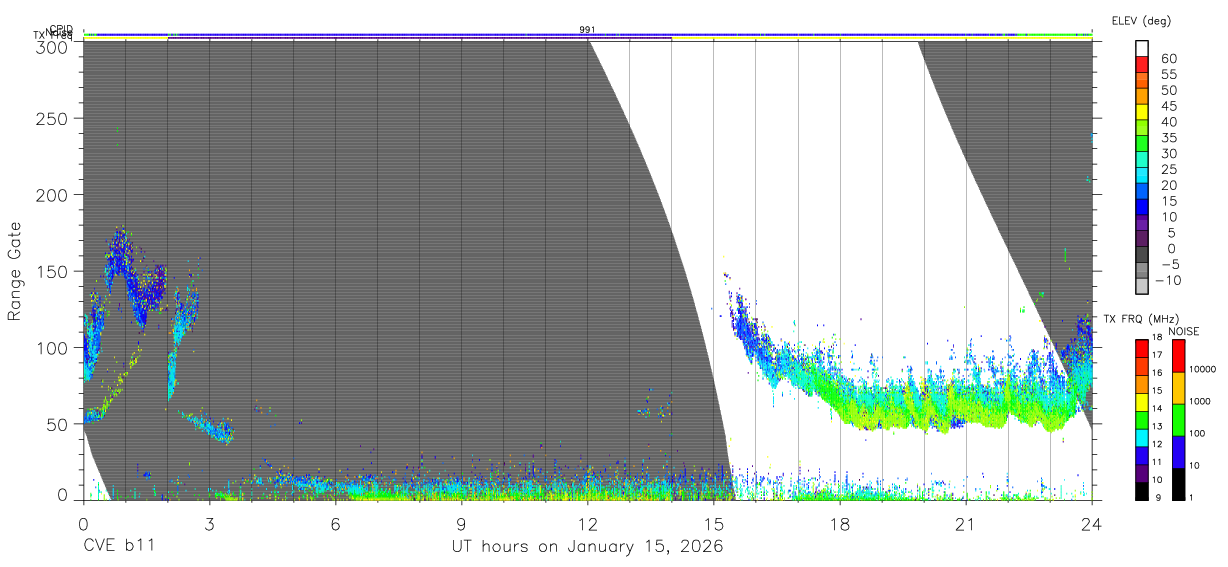Click the "UT hours on January 15, 2026" label

pos(587,547)
